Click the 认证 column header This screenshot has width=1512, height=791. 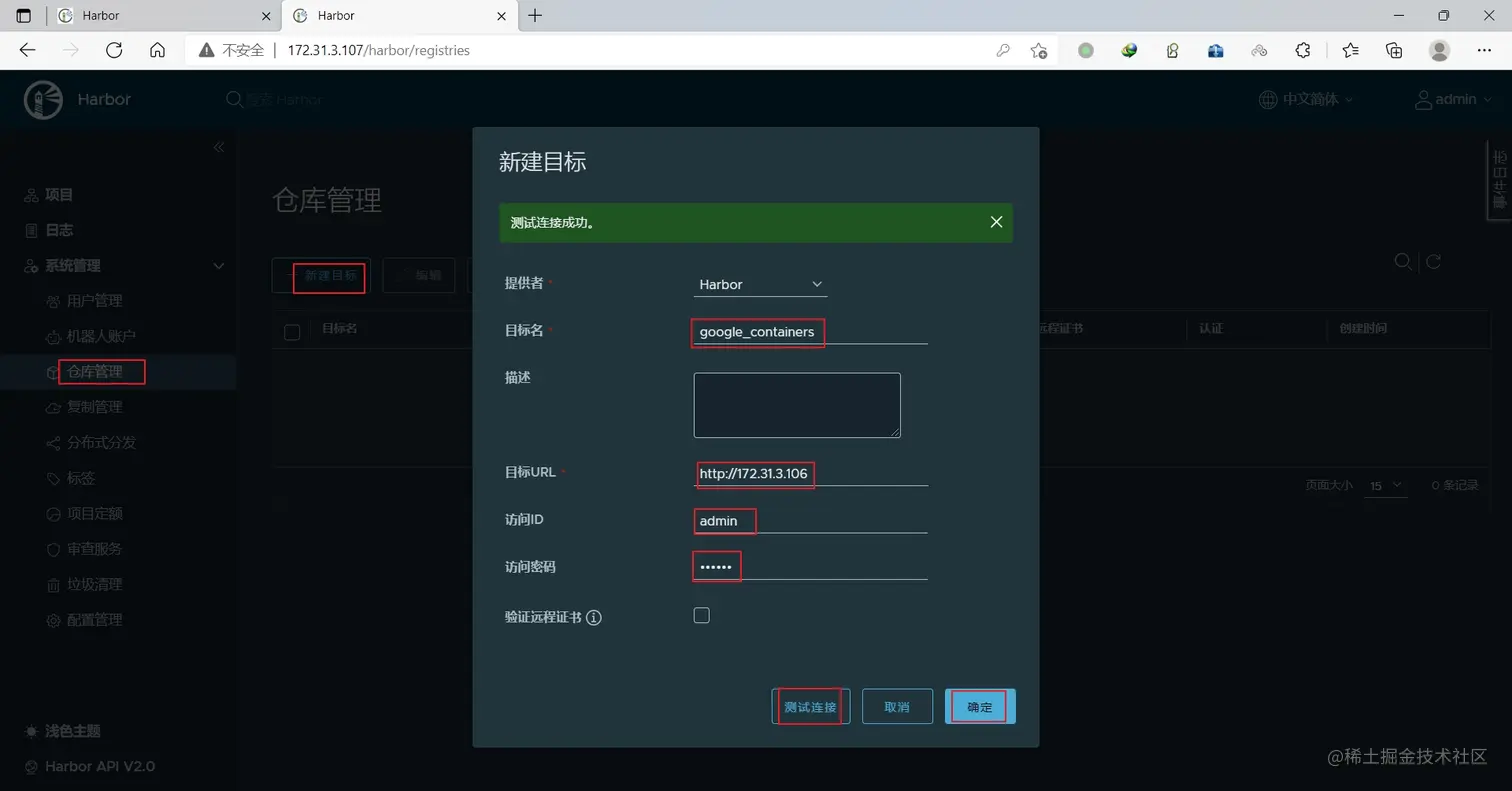(1210, 328)
